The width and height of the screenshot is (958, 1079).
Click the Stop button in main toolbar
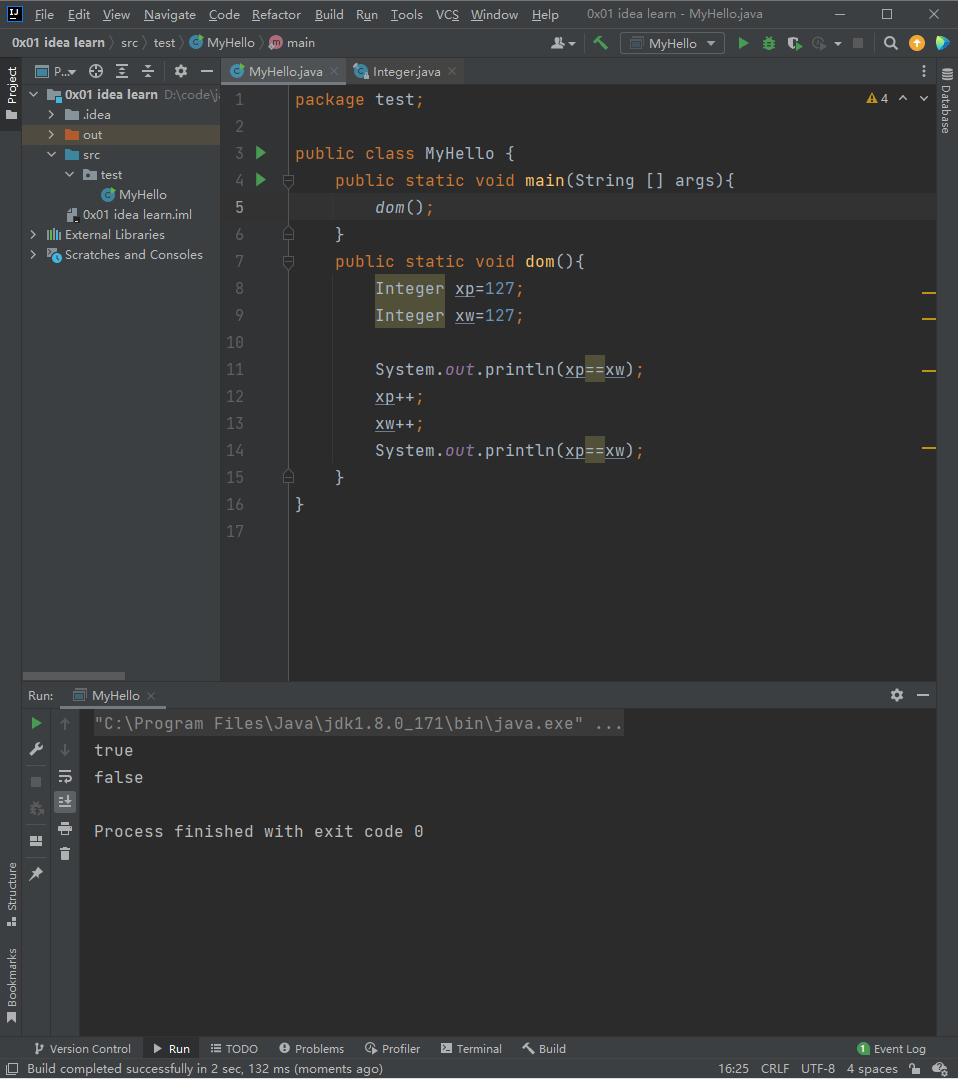coord(858,43)
